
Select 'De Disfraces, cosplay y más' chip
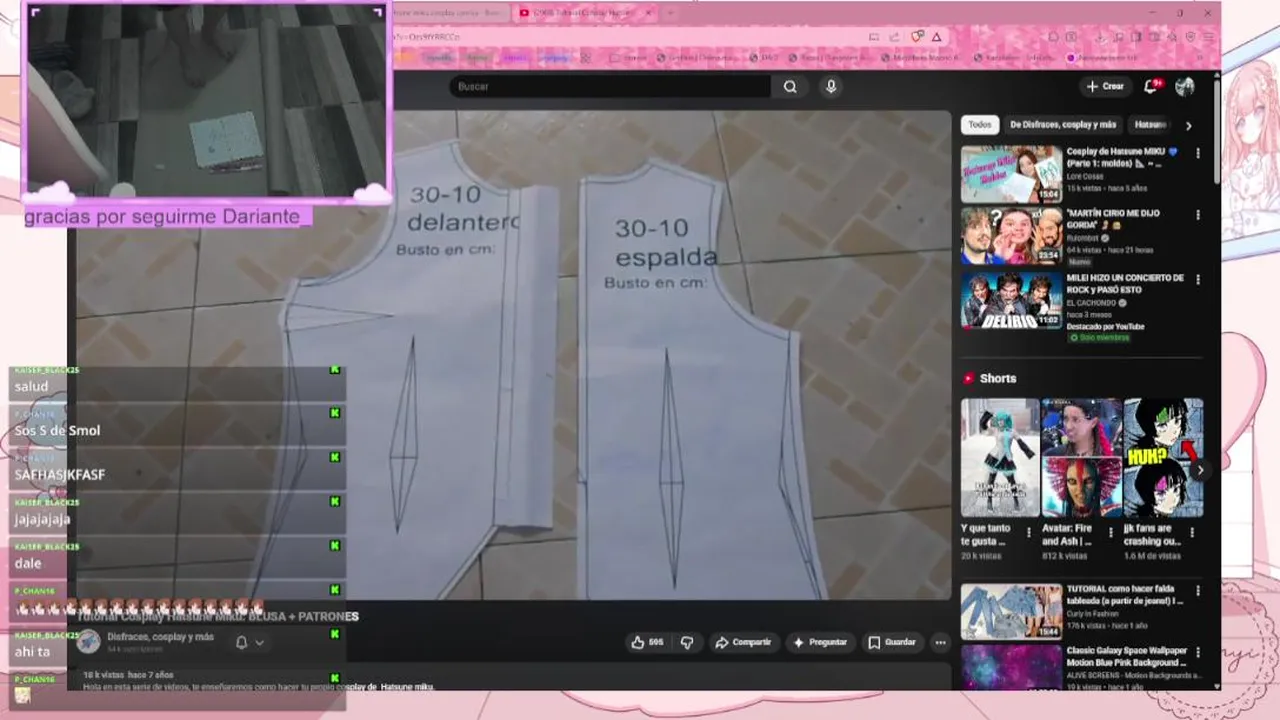coord(1063,125)
